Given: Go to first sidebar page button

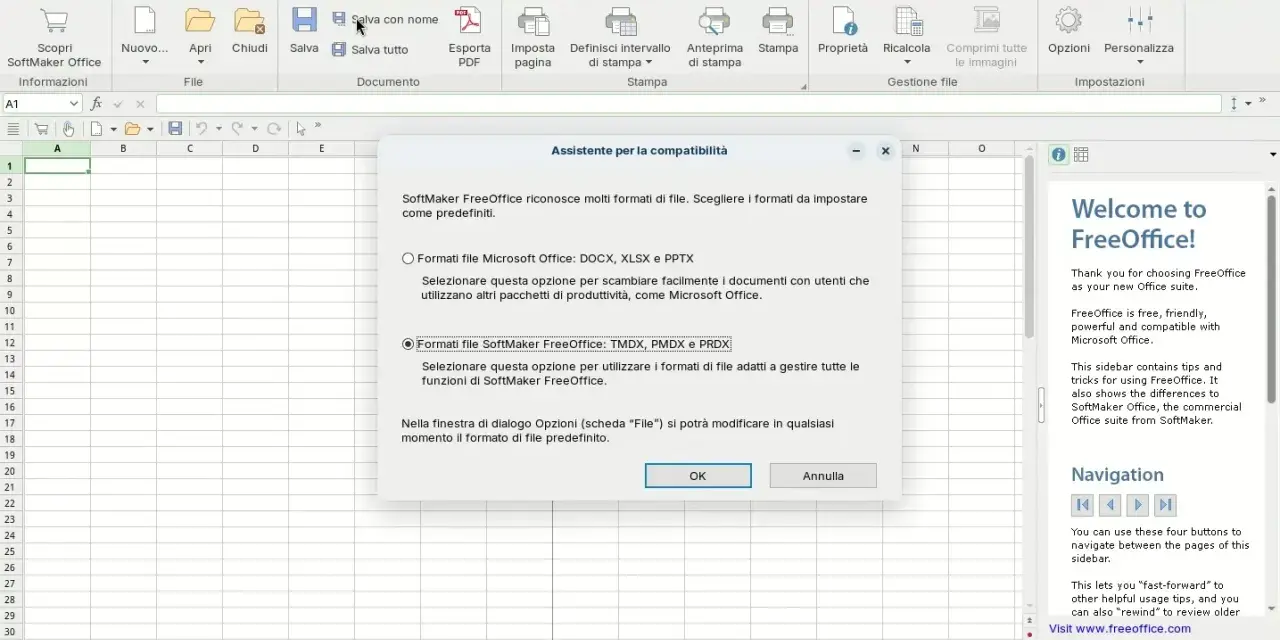Looking at the screenshot, I should tap(1082, 504).
